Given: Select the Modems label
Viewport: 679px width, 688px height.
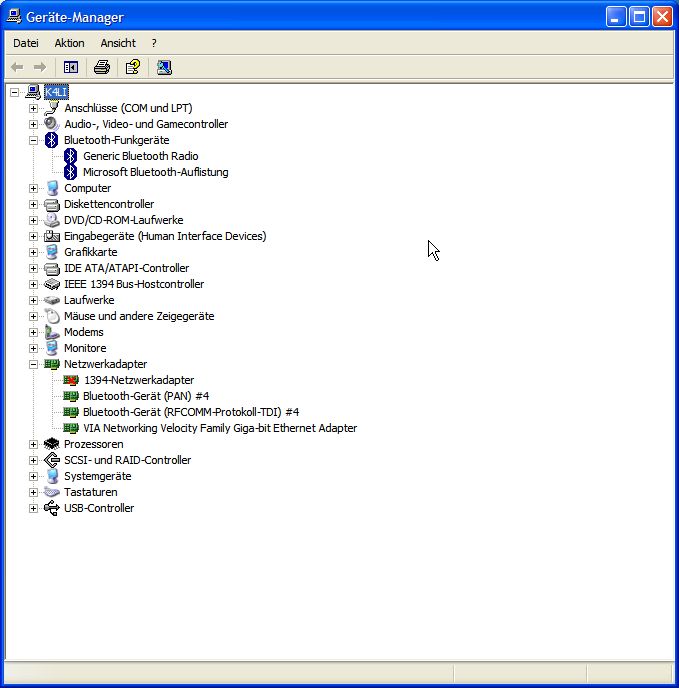Looking at the screenshot, I should [84, 332].
